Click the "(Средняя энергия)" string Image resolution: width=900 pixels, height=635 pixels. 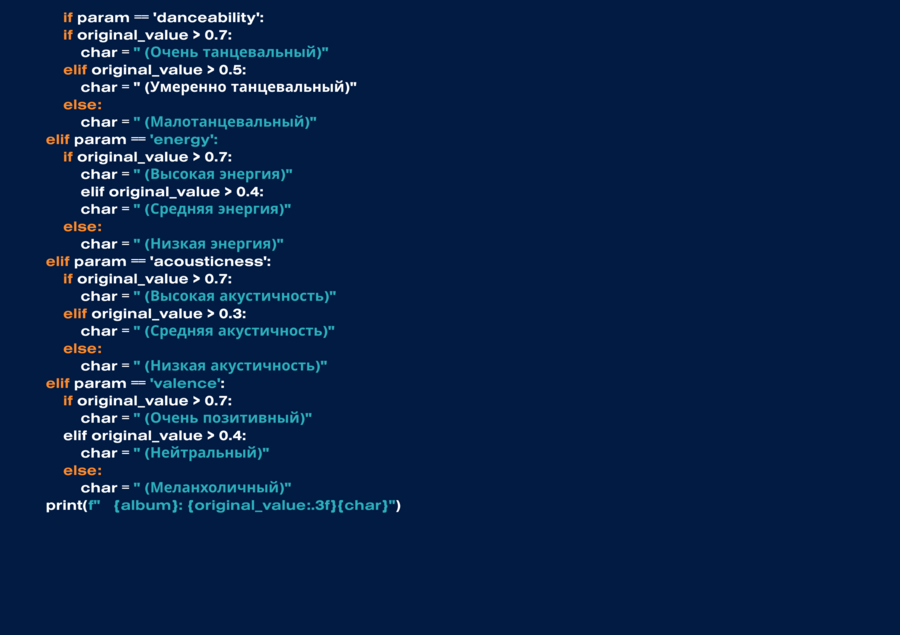point(212,209)
